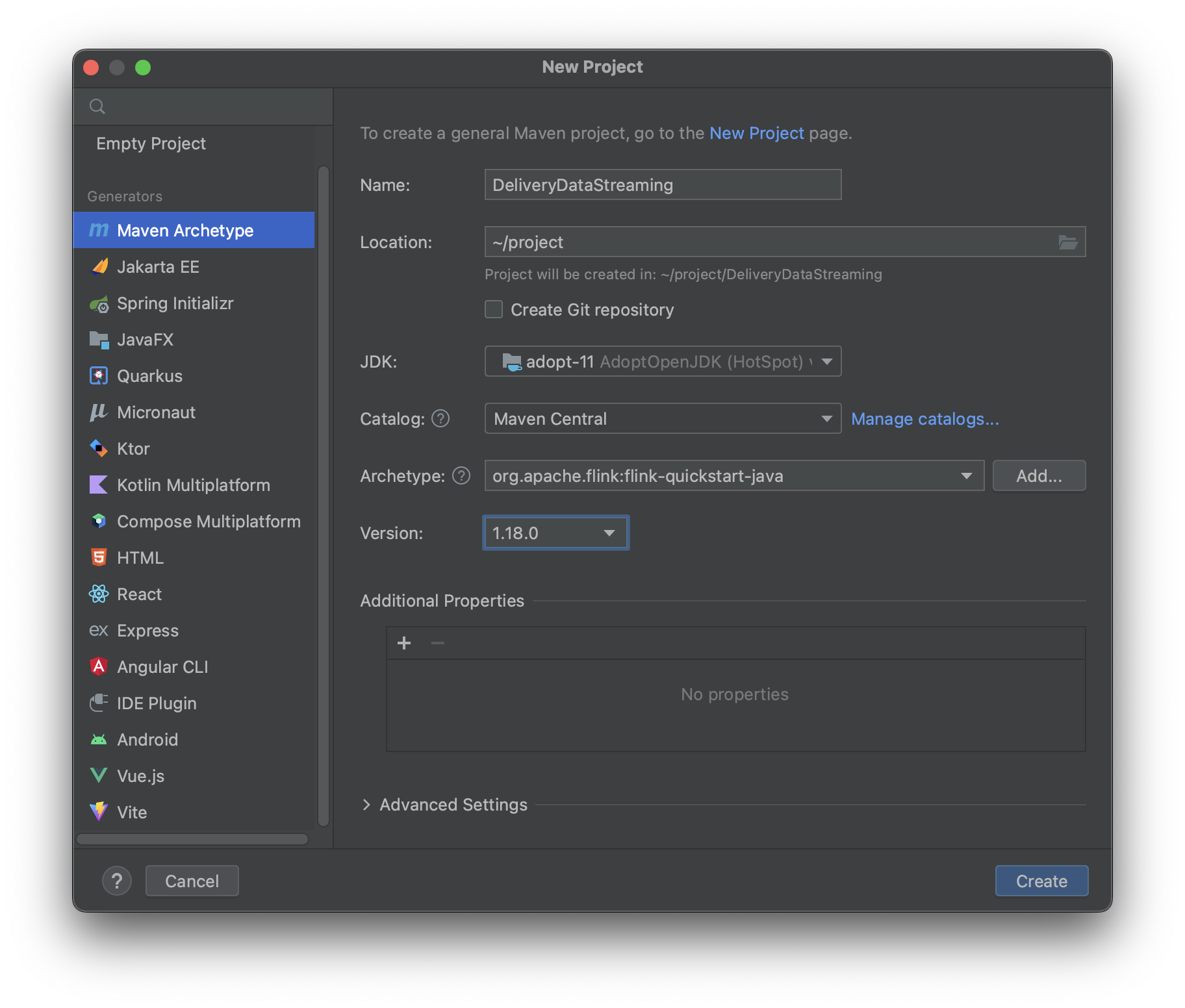Select IDE Plugin generator
1185x1008 pixels.
tap(194, 703)
